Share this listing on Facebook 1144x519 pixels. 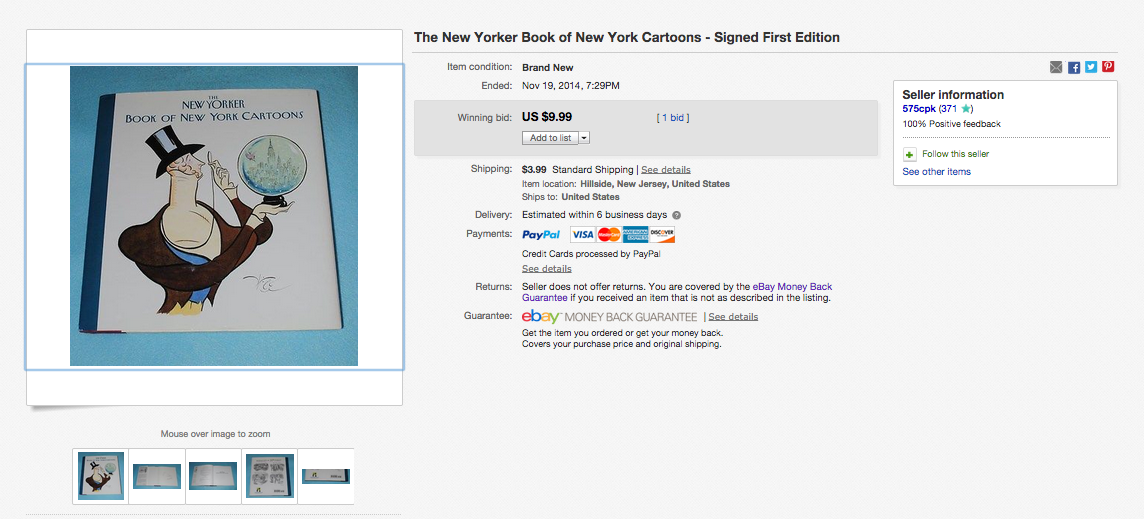pos(1074,67)
